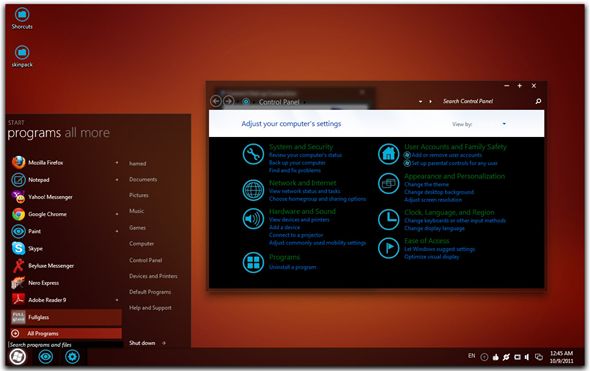590x371 pixels.
Task: Expand the Paint jump list arrow
Action: [117, 231]
